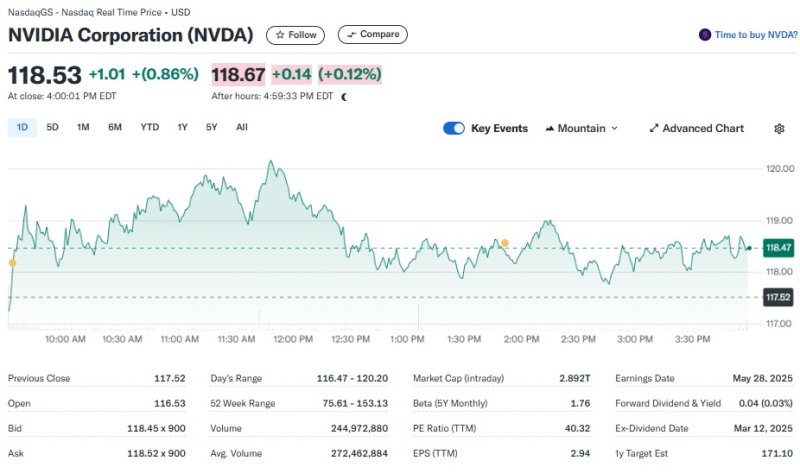Switch to the 5D time range
This screenshot has height=473, width=800.
pyautogui.click(x=53, y=127)
